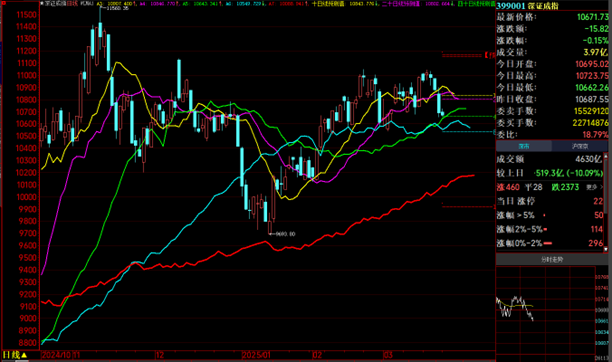612x362 pixels.
Task: Click the 2024/10 date label on time axis
Action: [x=57, y=355]
